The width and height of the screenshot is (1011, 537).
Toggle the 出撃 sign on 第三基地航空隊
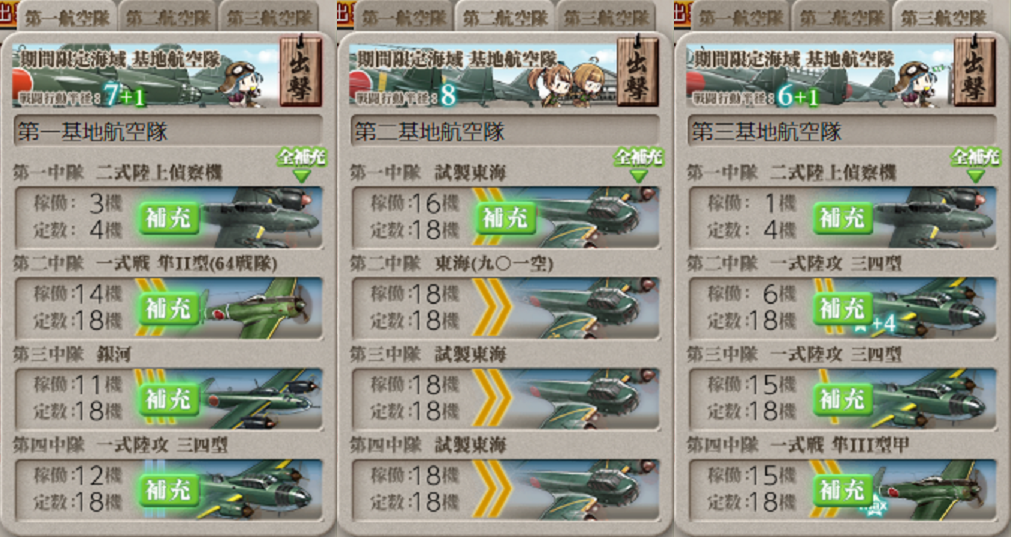(974, 72)
